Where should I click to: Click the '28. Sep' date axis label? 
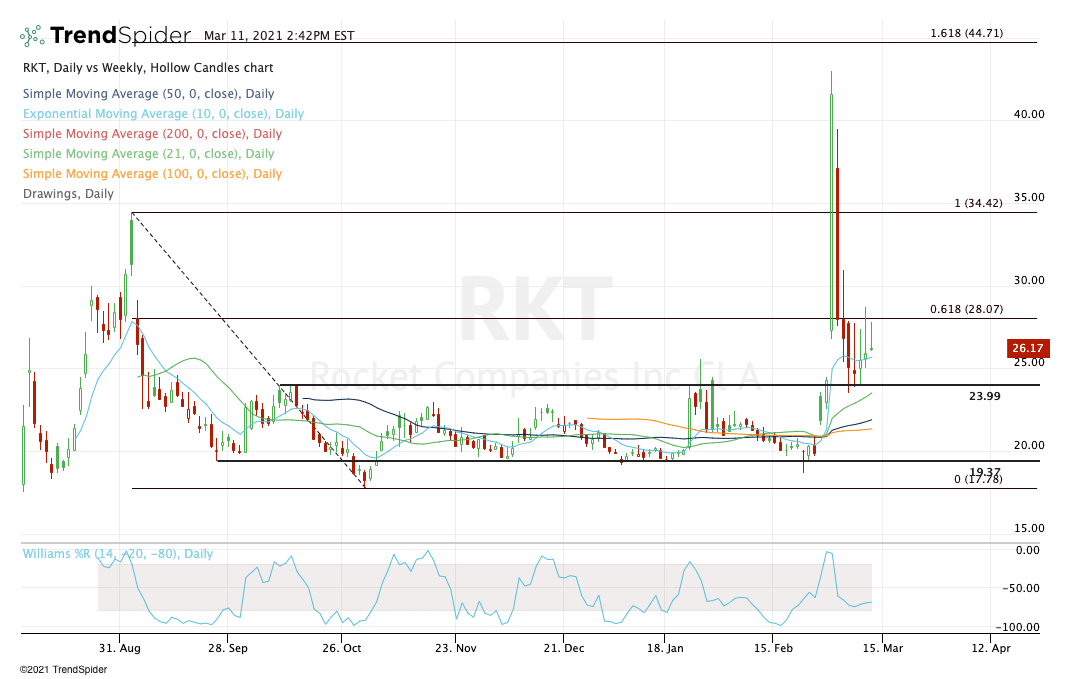(228, 648)
